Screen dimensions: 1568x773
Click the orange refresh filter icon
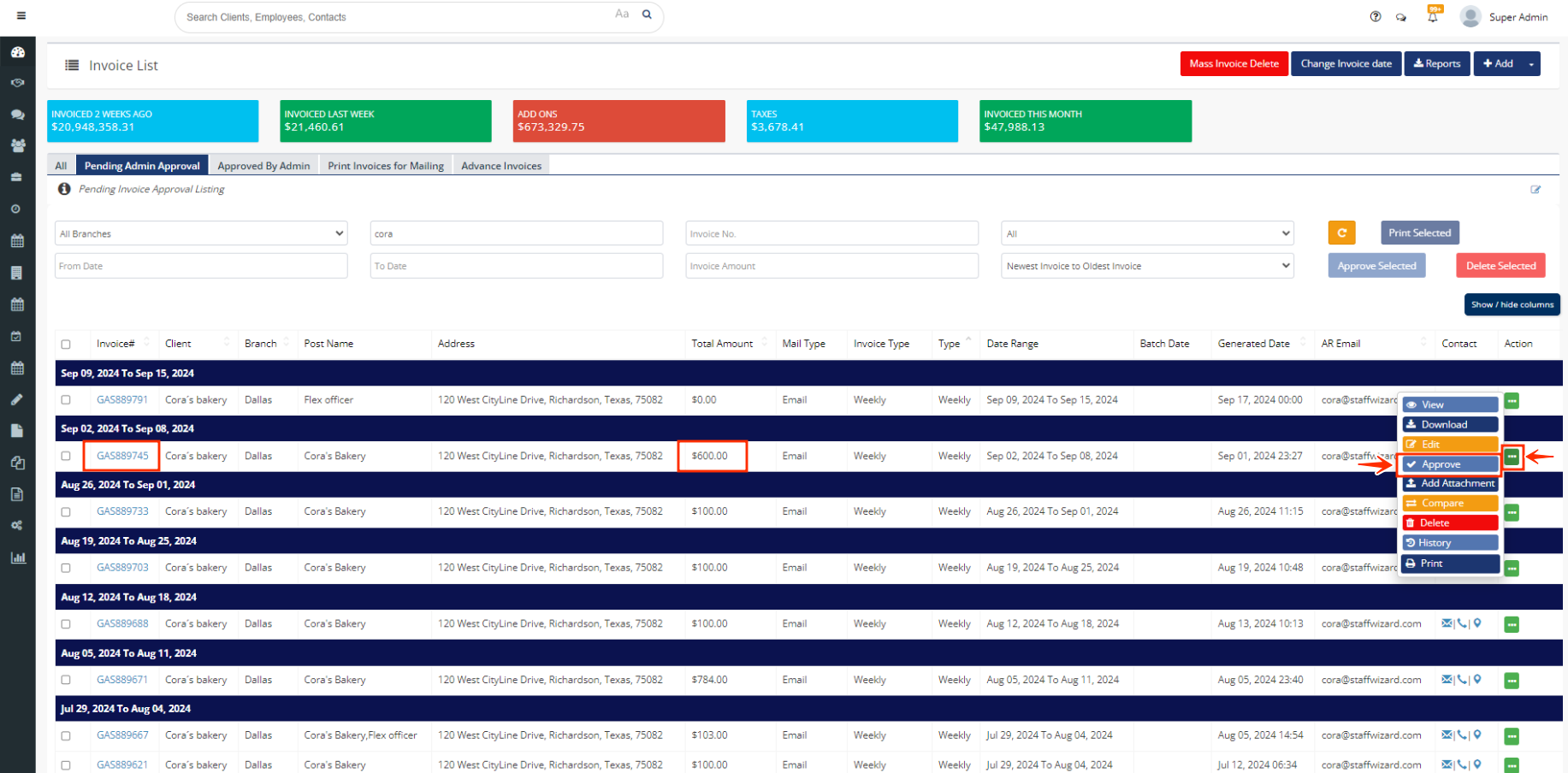point(1341,233)
